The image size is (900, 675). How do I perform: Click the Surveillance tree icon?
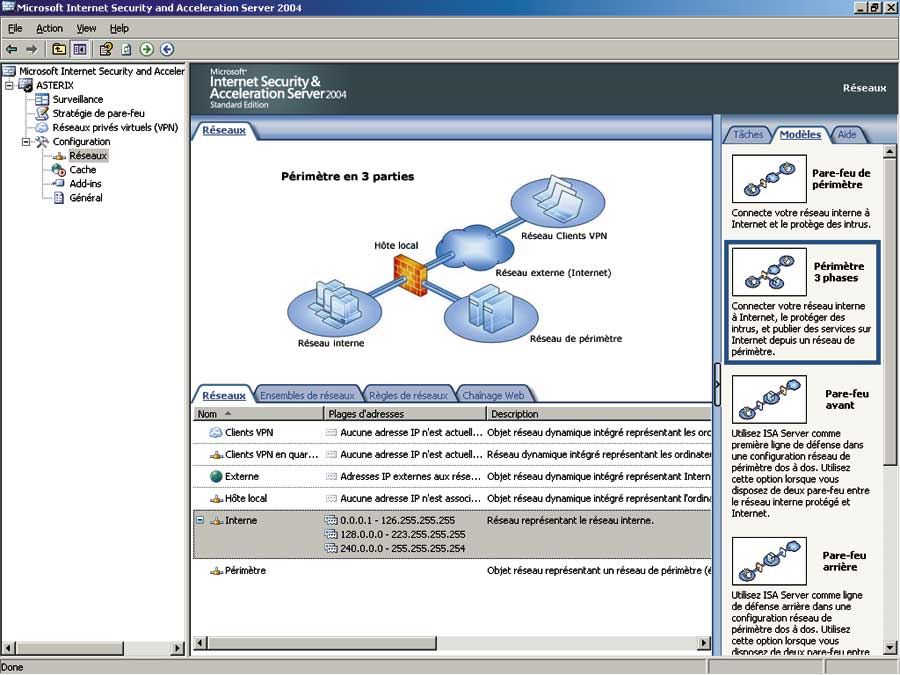coord(42,99)
